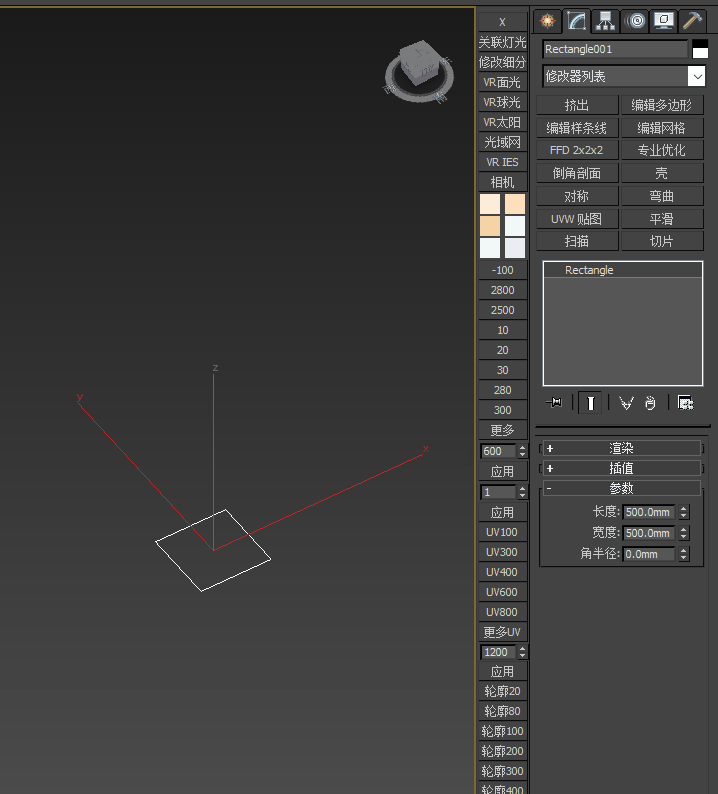718x794 pixels.
Task: Open the Display panel tab
Action: click(x=664, y=21)
